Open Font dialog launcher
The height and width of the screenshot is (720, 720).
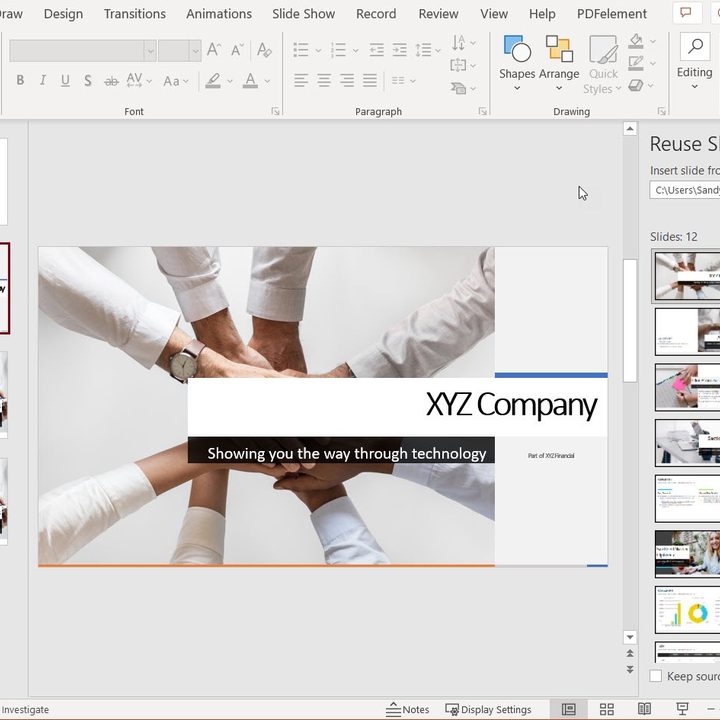tap(275, 111)
